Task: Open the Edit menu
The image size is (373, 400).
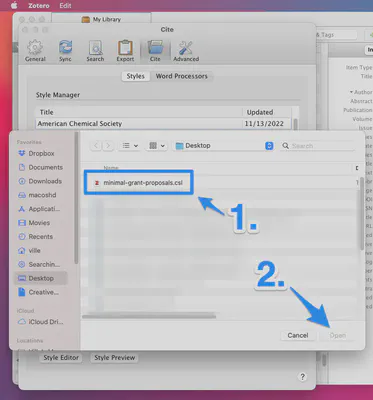Action: [65, 6]
